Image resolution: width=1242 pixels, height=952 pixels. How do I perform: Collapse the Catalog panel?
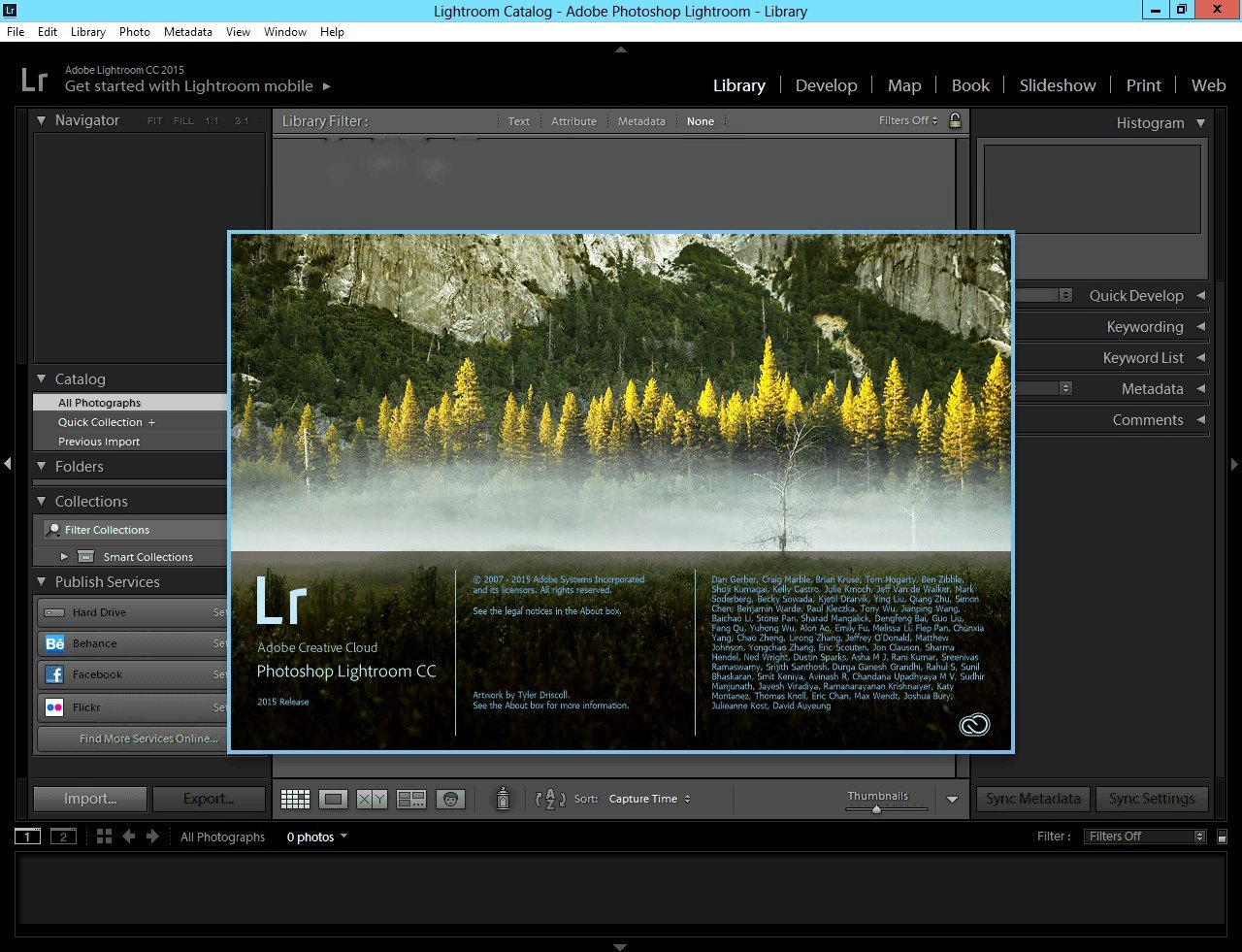[x=41, y=379]
